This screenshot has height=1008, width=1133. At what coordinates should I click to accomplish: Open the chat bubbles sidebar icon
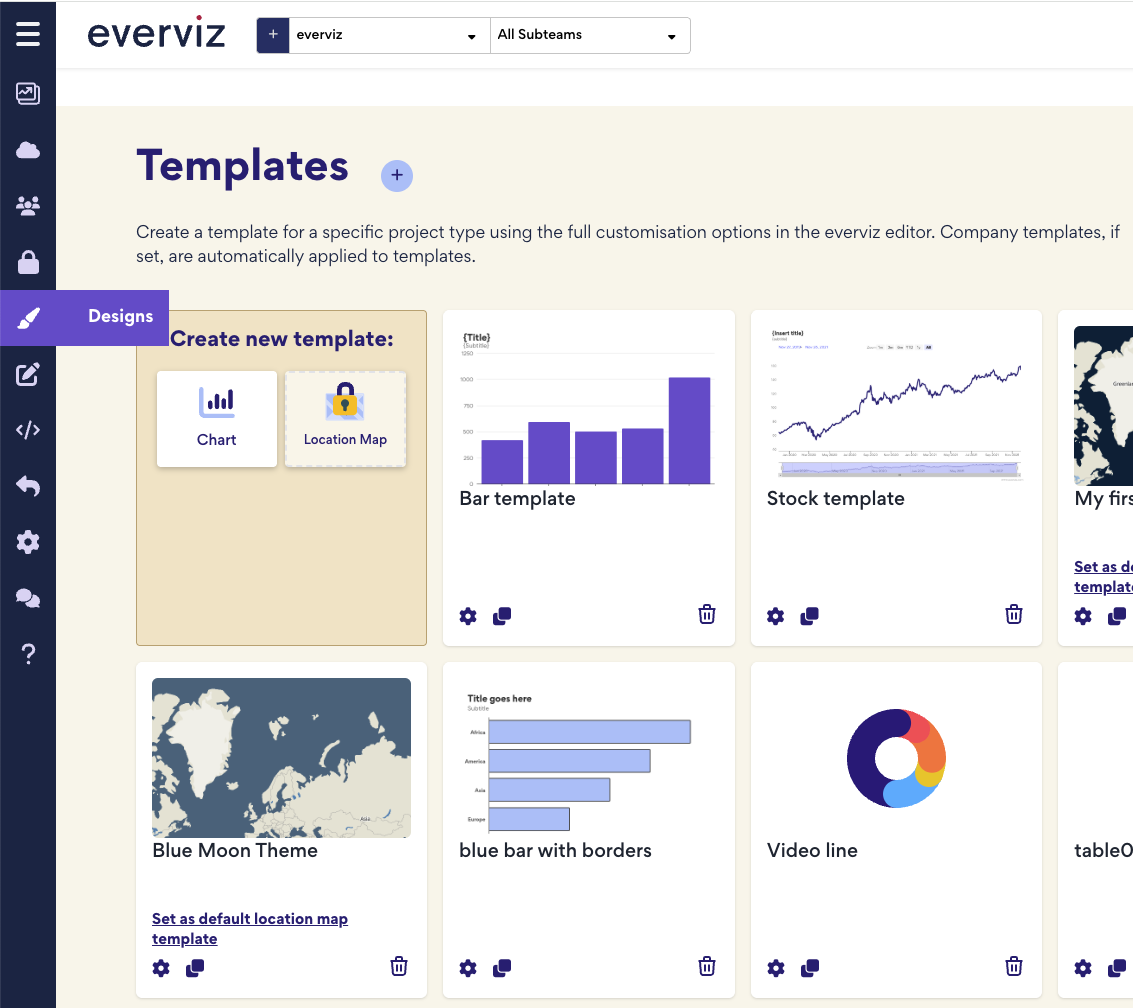[x=27, y=598]
